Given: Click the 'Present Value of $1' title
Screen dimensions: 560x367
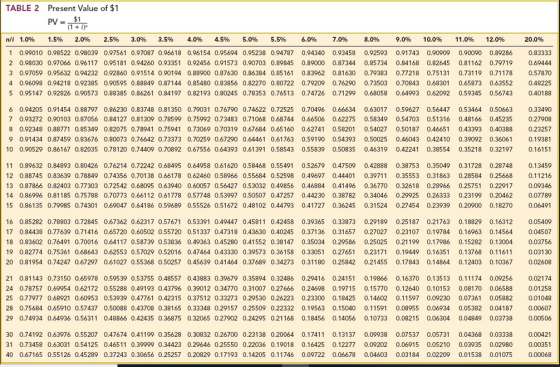Looking at the screenshot, I should [83, 8].
